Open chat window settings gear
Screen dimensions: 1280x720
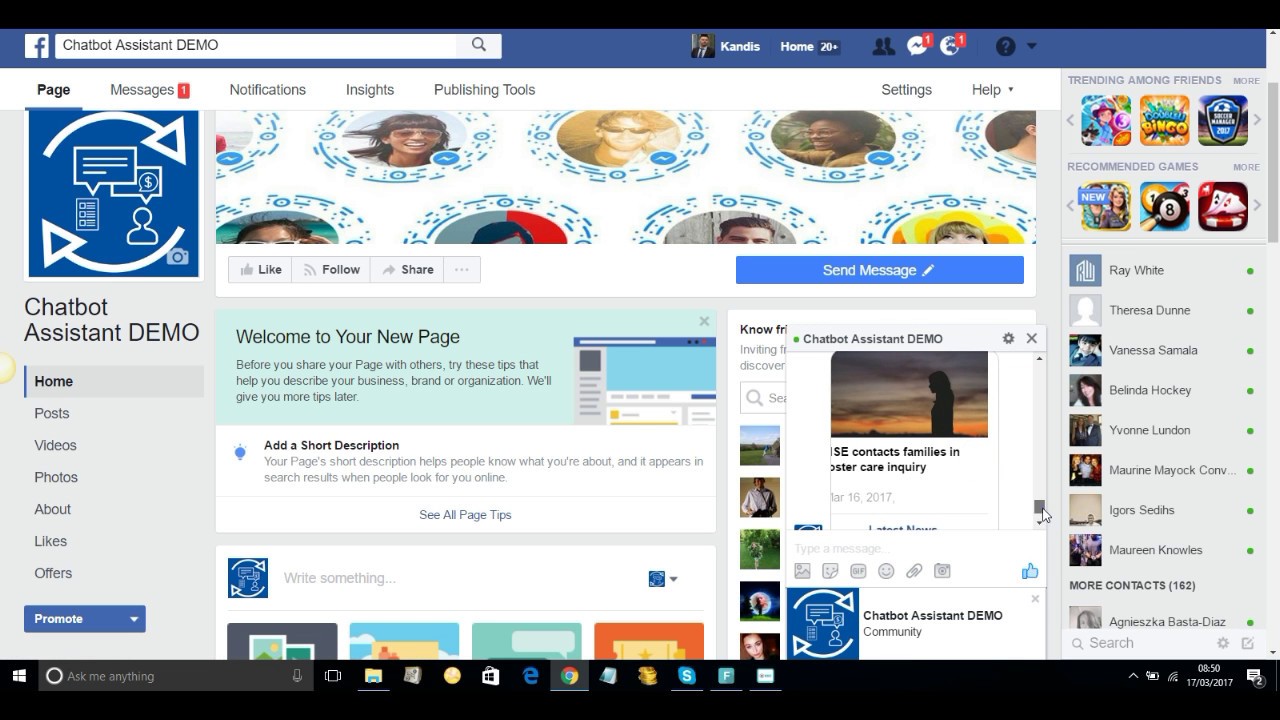[1008, 338]
